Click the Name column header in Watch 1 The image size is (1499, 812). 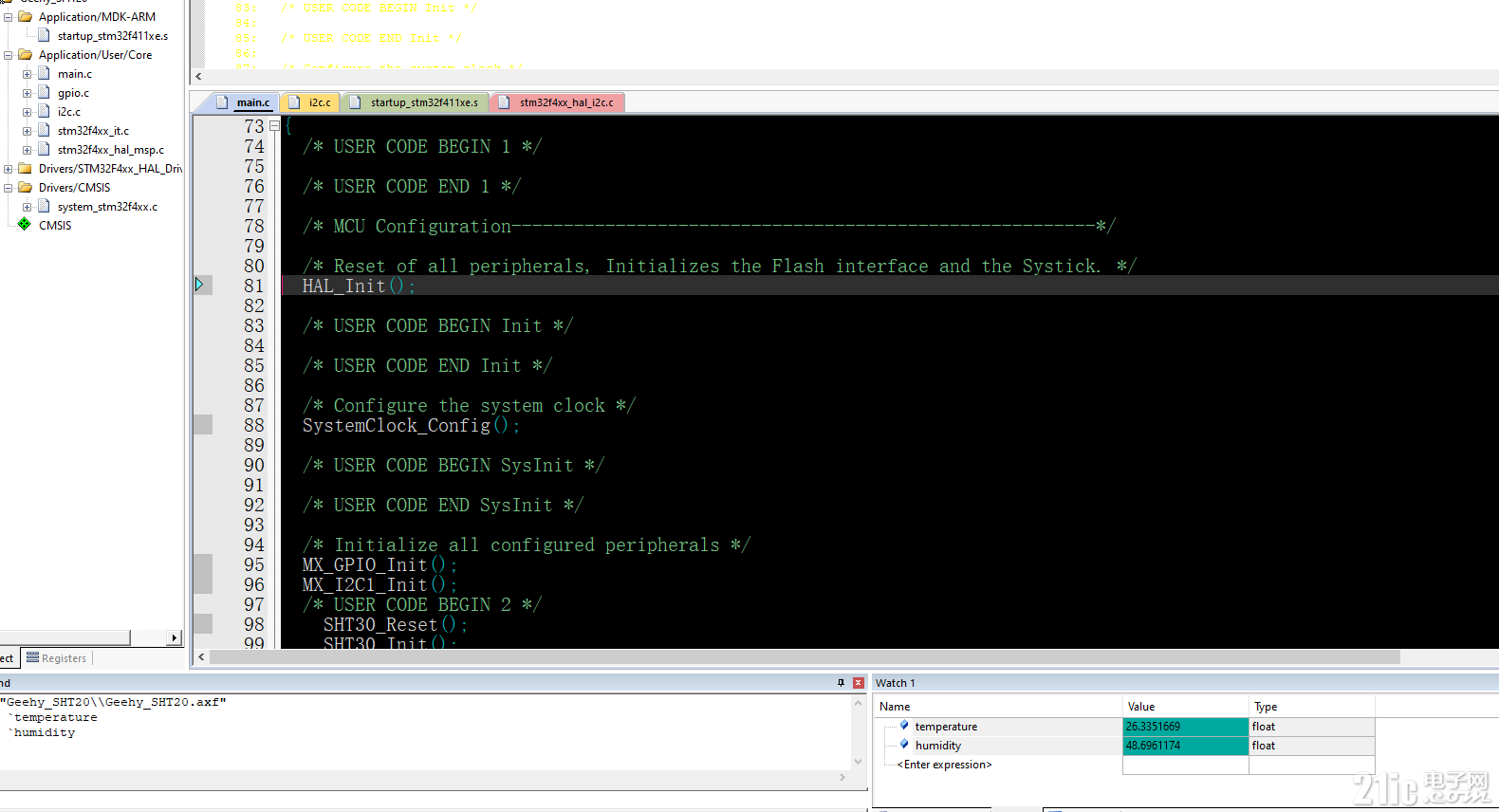pyautogui.click(x=998, y=707)
